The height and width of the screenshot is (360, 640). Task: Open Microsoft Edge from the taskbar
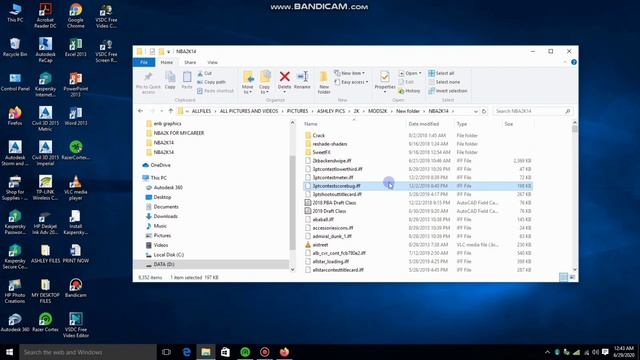tap(187, 352)
